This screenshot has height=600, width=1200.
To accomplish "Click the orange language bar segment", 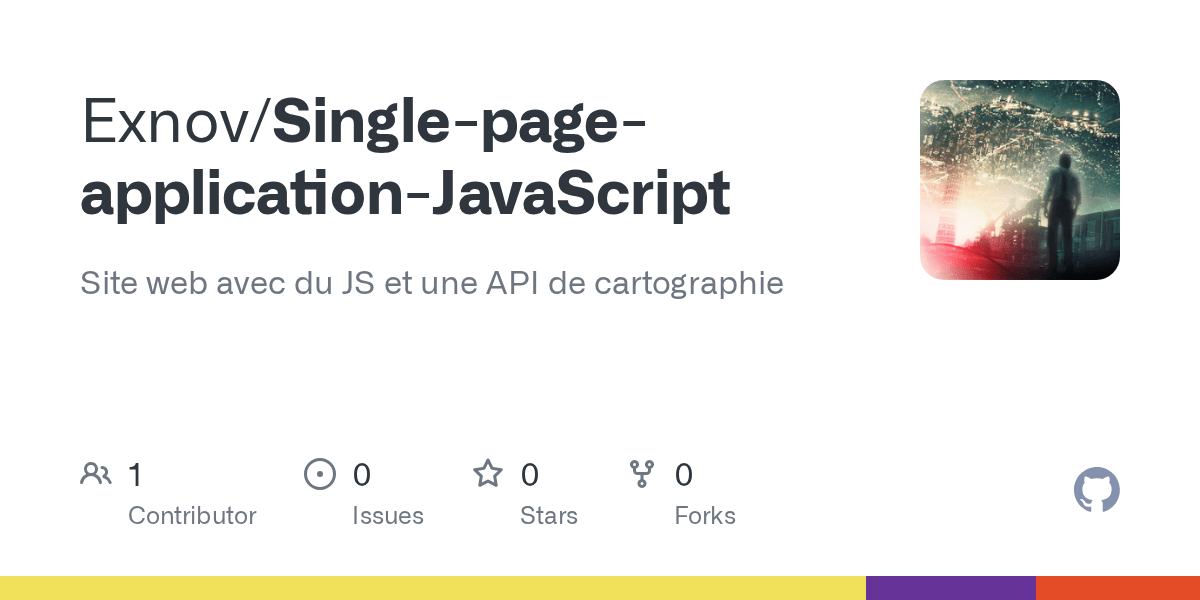I will coord(1118,588).
